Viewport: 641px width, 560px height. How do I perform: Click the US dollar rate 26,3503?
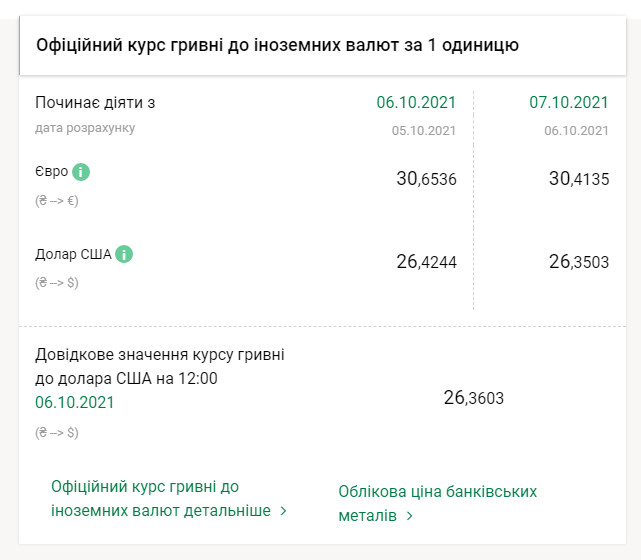tap(578, 262)
